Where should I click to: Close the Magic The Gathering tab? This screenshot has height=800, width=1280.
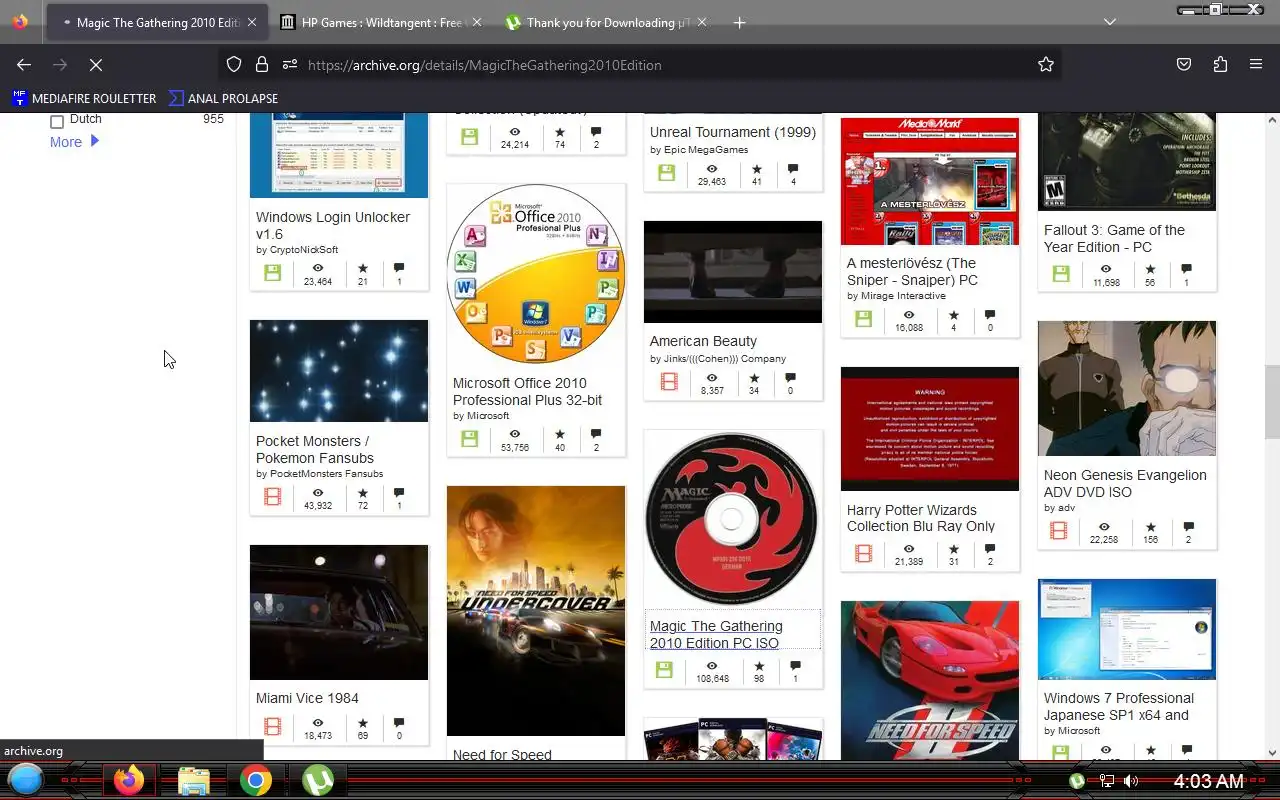click(x=251, y=22)
